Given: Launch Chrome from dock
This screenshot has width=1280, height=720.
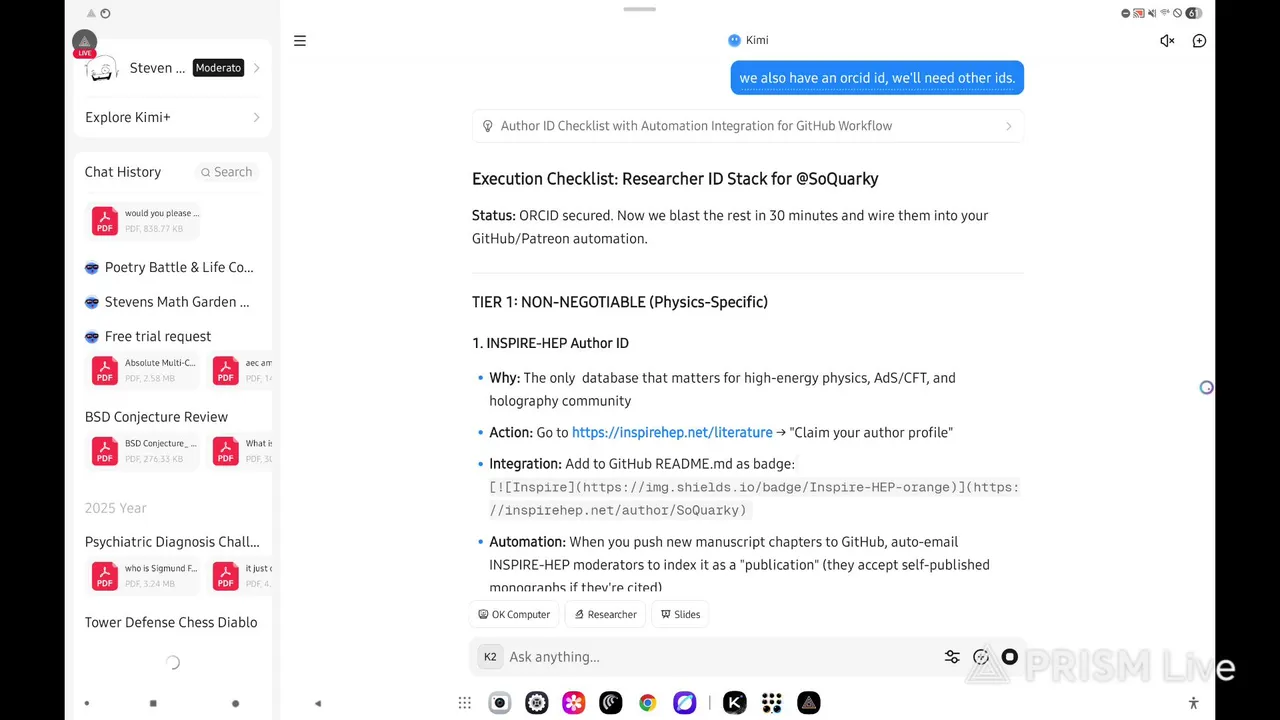Looking at the screenshot, I should (x=648, y=703).
